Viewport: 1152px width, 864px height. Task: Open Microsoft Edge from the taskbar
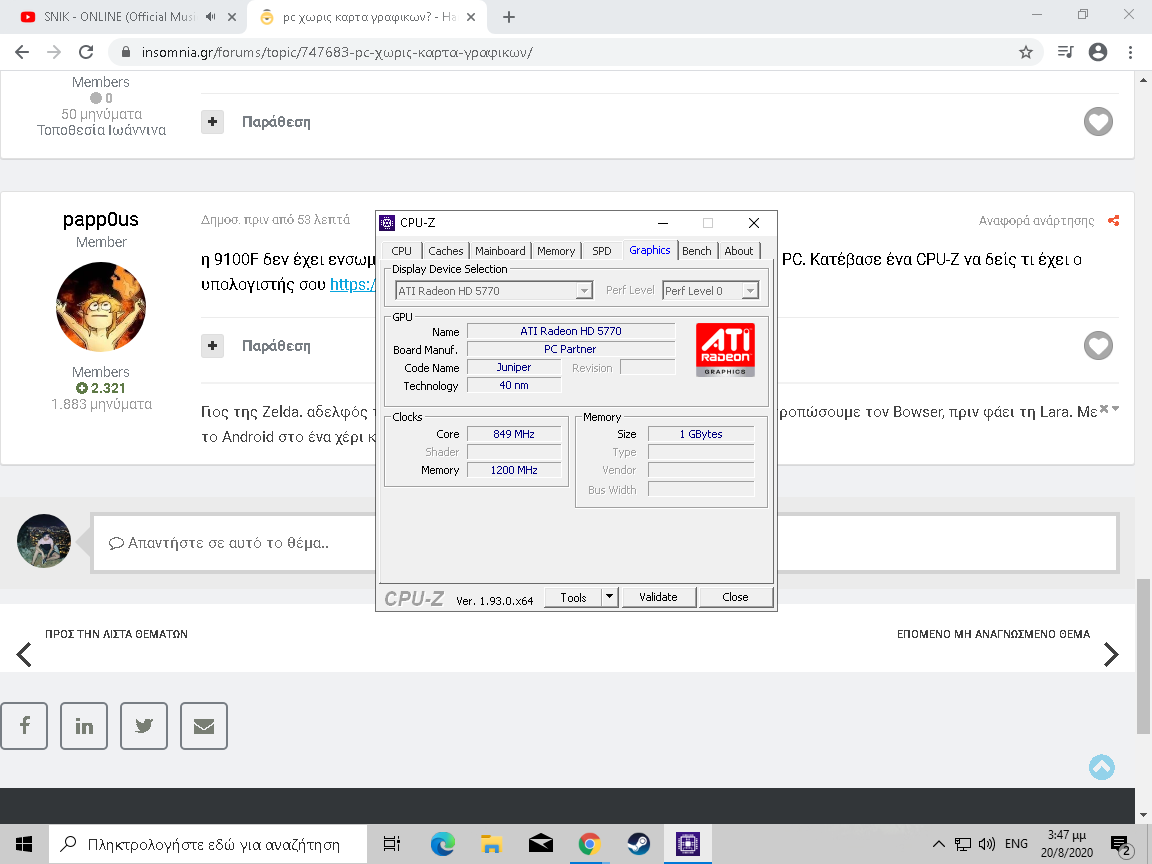[442, 843]
